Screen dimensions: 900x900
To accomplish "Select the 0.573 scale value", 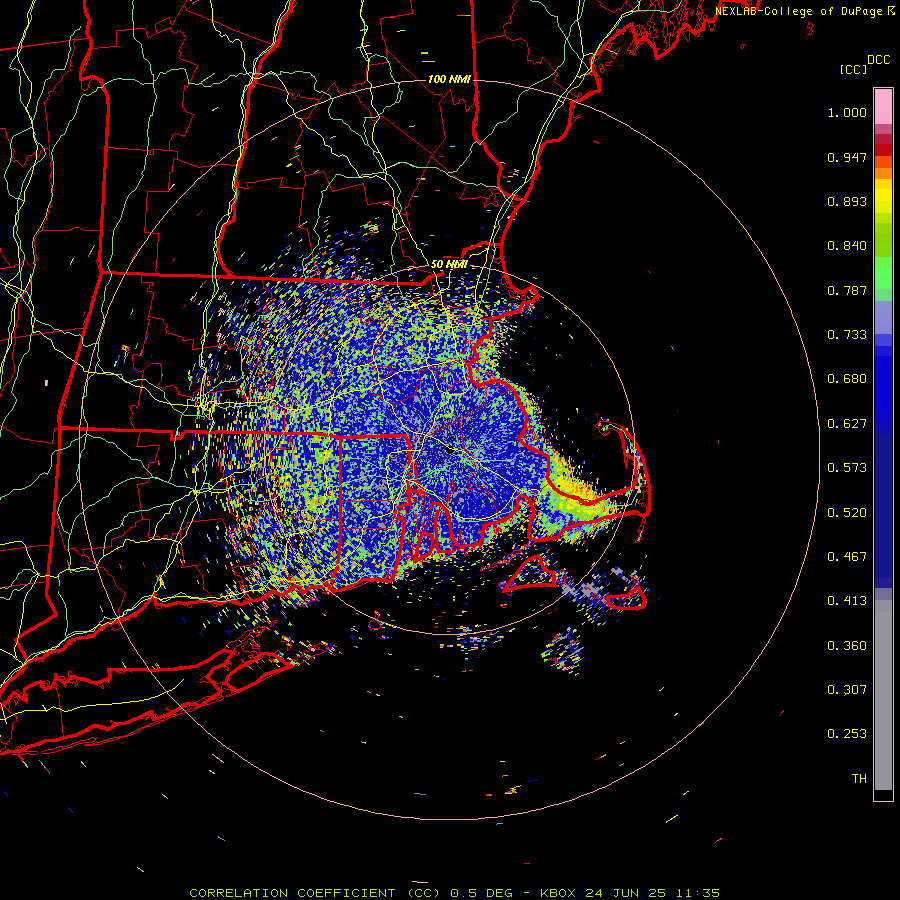I will pyautogui.click(x=847, y=468).
